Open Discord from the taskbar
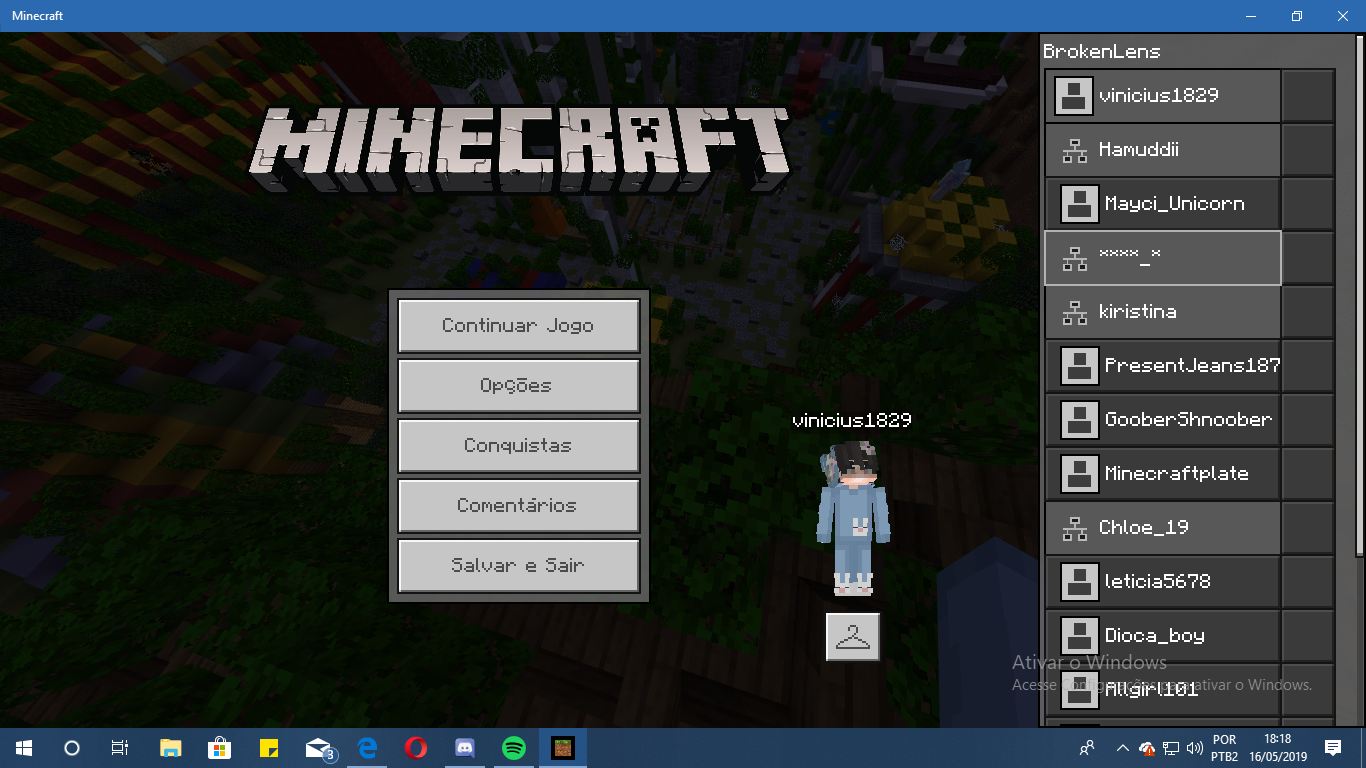The width and height of the screenshot is (1366, 768). (465, 748)
